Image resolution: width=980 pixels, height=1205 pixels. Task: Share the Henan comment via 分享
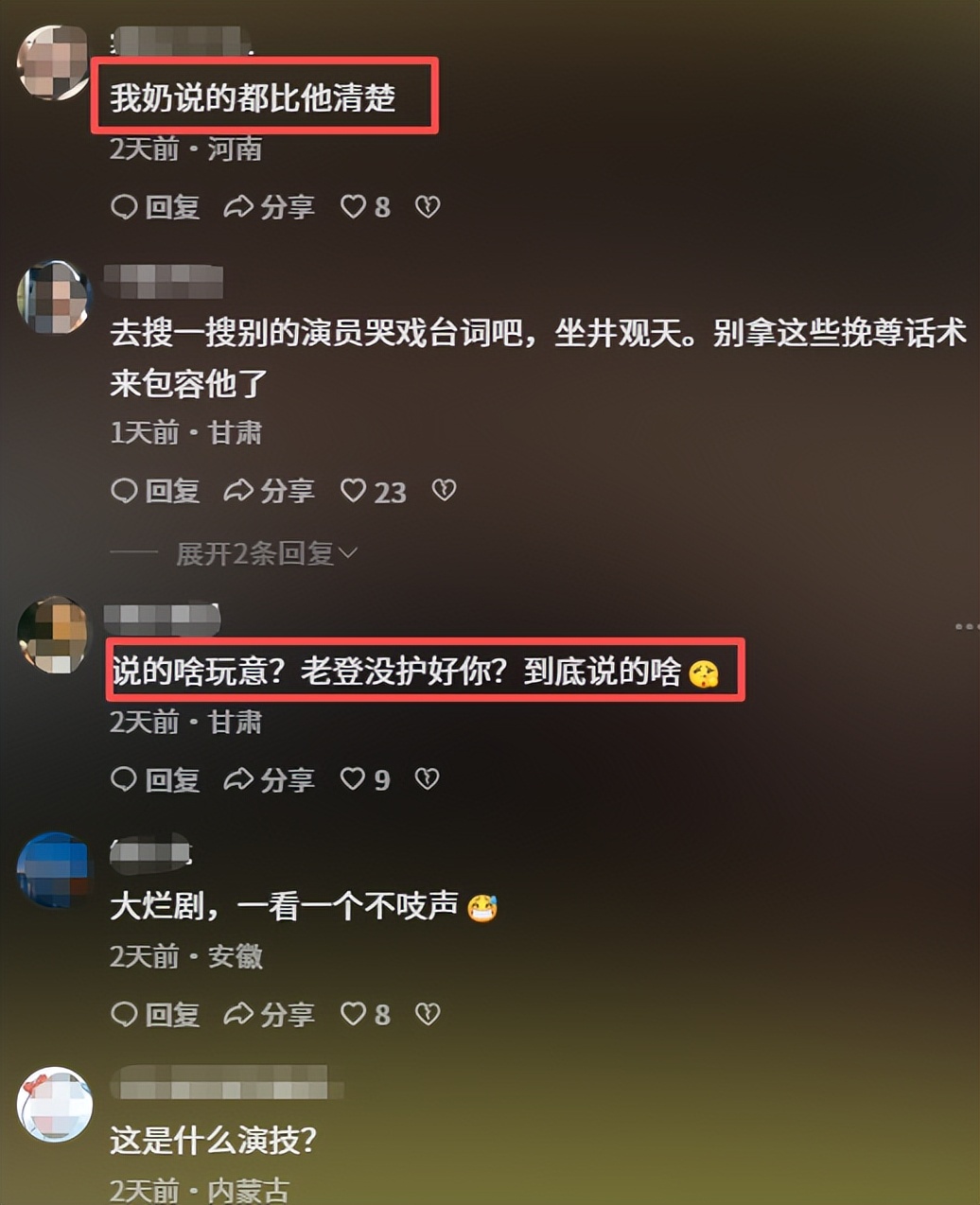(x=269, y=207)
